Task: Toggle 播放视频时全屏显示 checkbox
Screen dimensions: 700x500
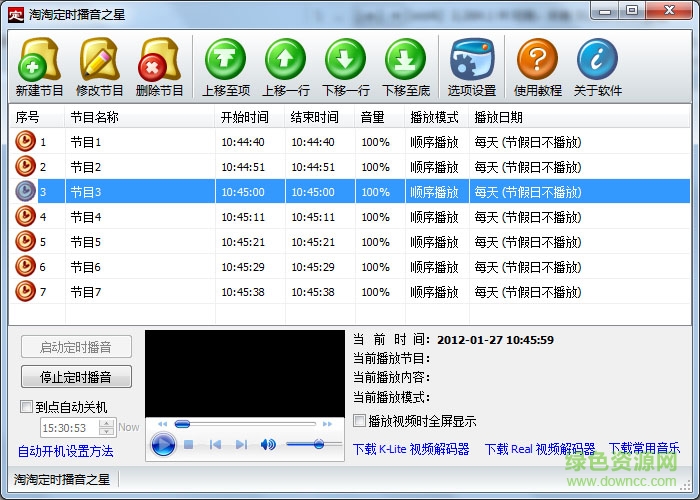Action: click(361, 422)
